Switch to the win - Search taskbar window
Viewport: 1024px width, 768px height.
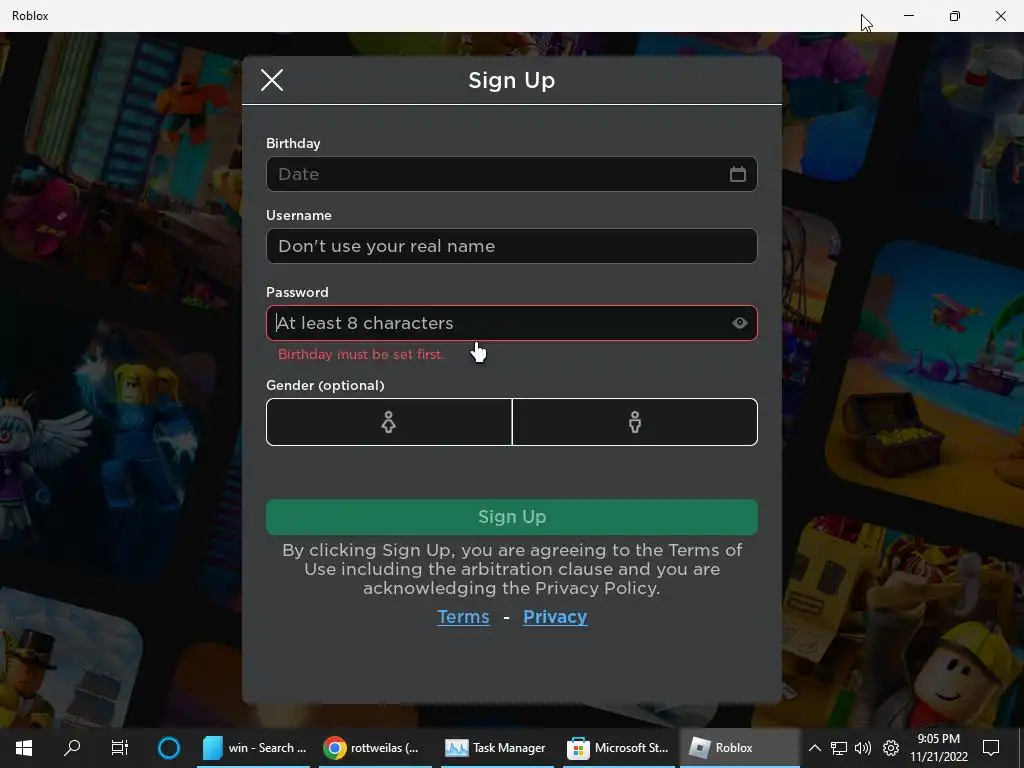coord(255,748)
